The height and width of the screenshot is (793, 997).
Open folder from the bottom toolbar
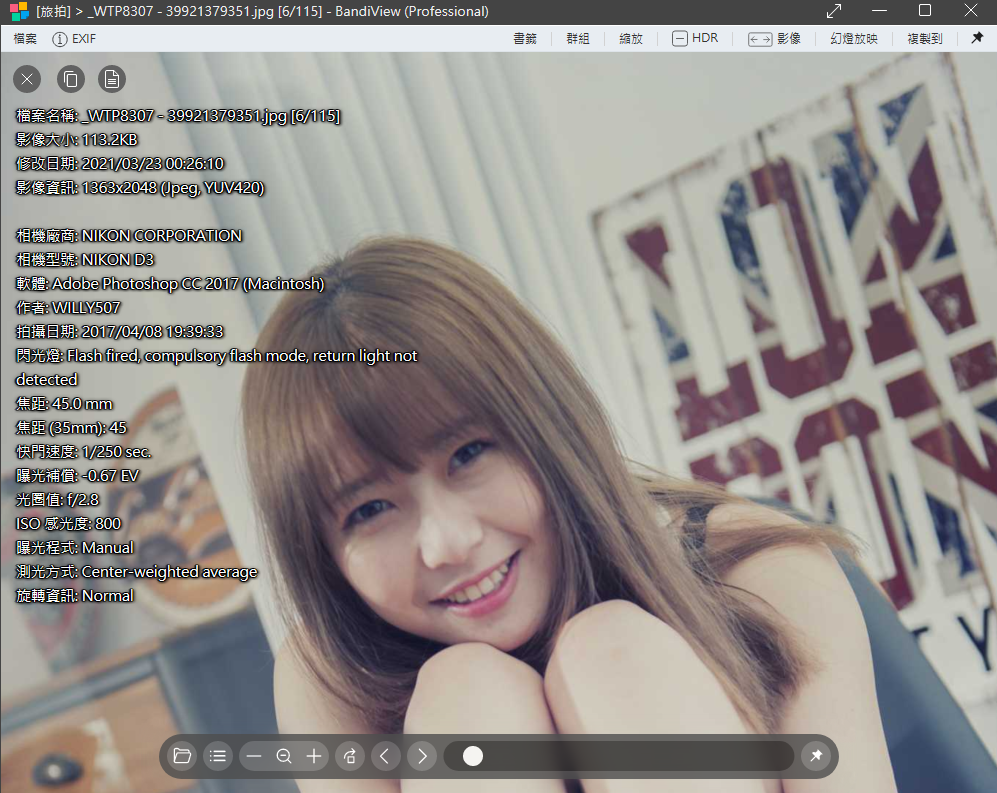(182, 756)
